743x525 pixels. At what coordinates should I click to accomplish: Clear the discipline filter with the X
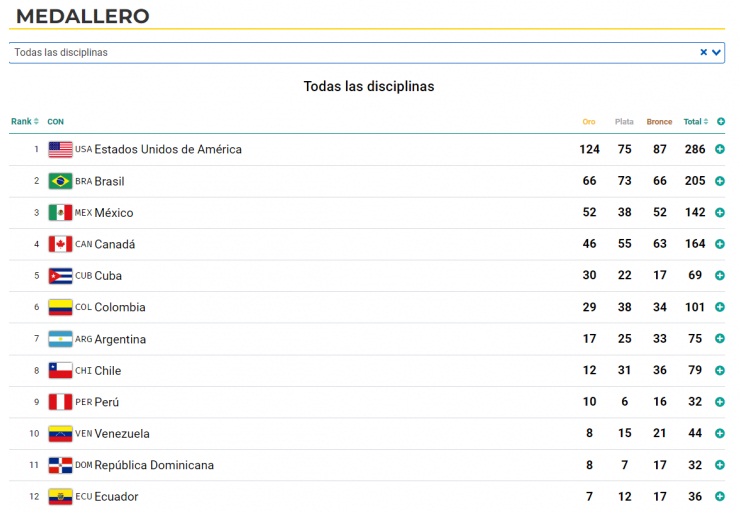tap(703, 52)
